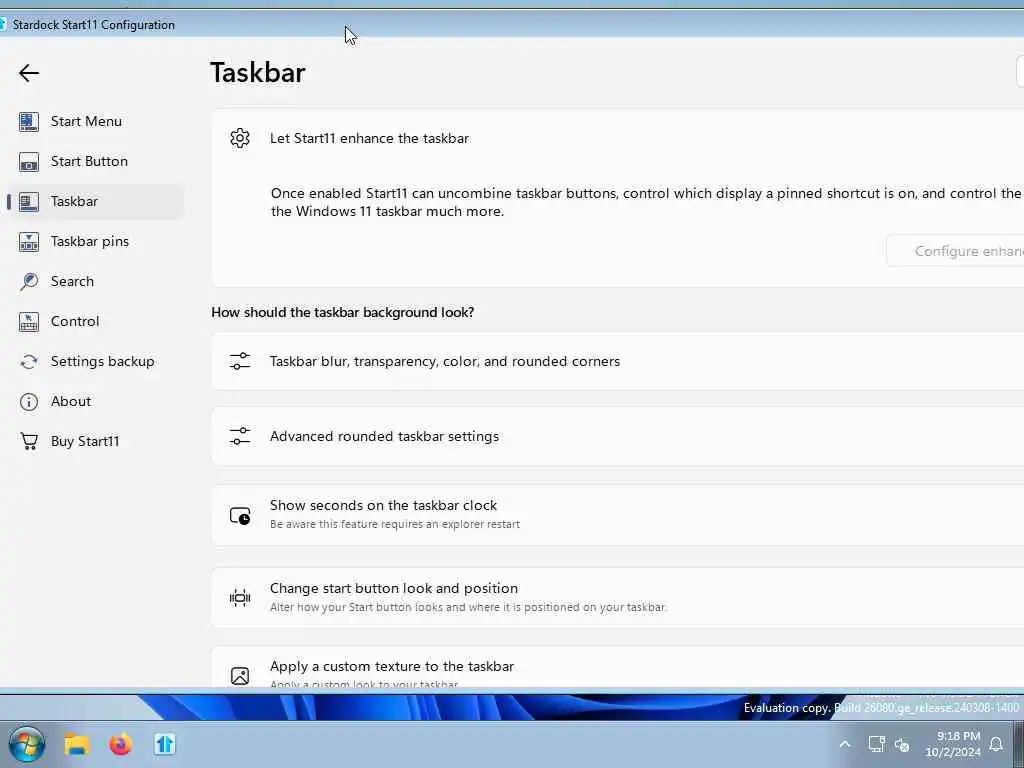The height and width of the screenshot is (768, 1024).
Task: Select Start Button in the sidebar
Action: point(95,161)
